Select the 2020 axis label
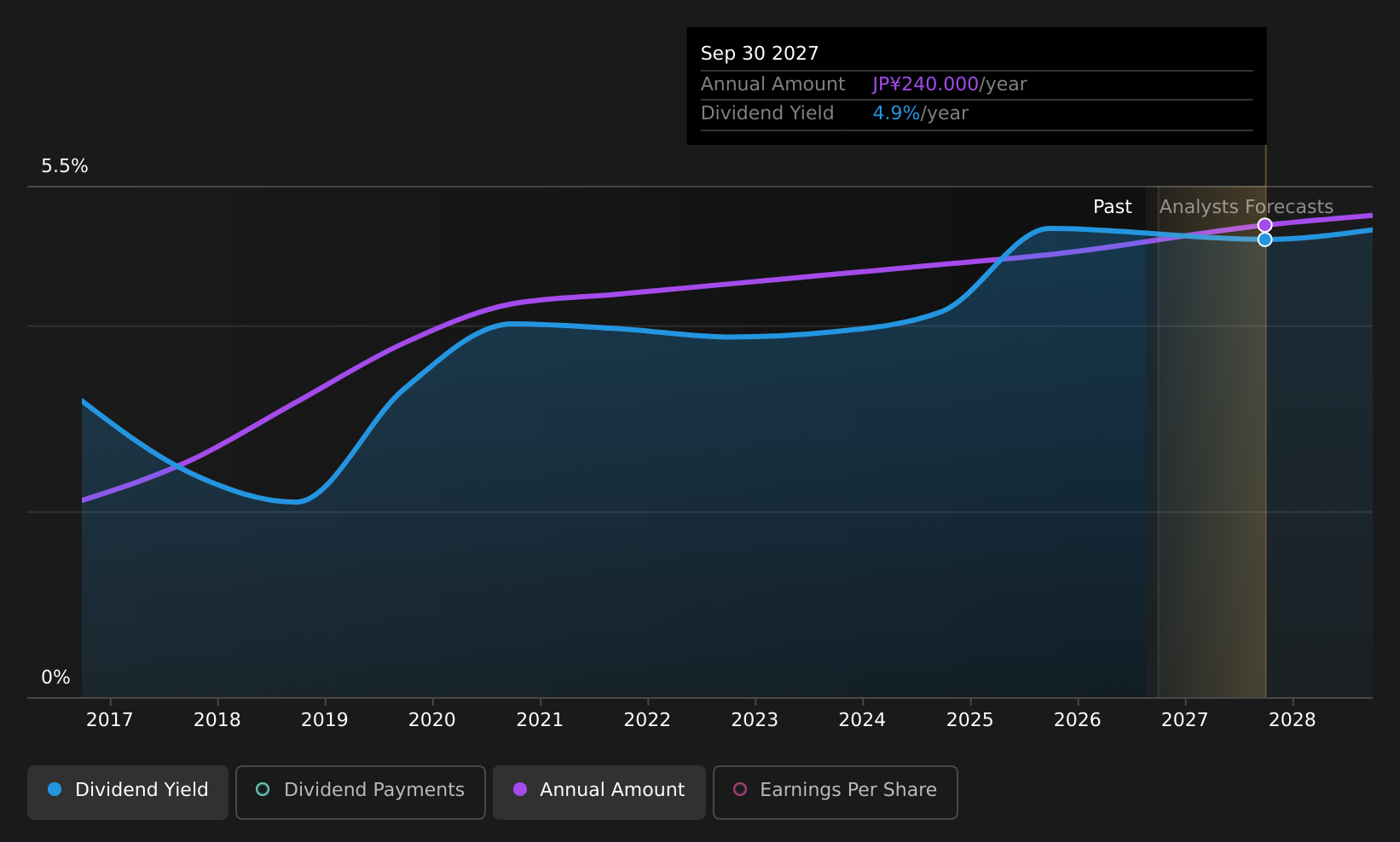Viewport: 1400px width, 842px height. [x=432, y=720]
